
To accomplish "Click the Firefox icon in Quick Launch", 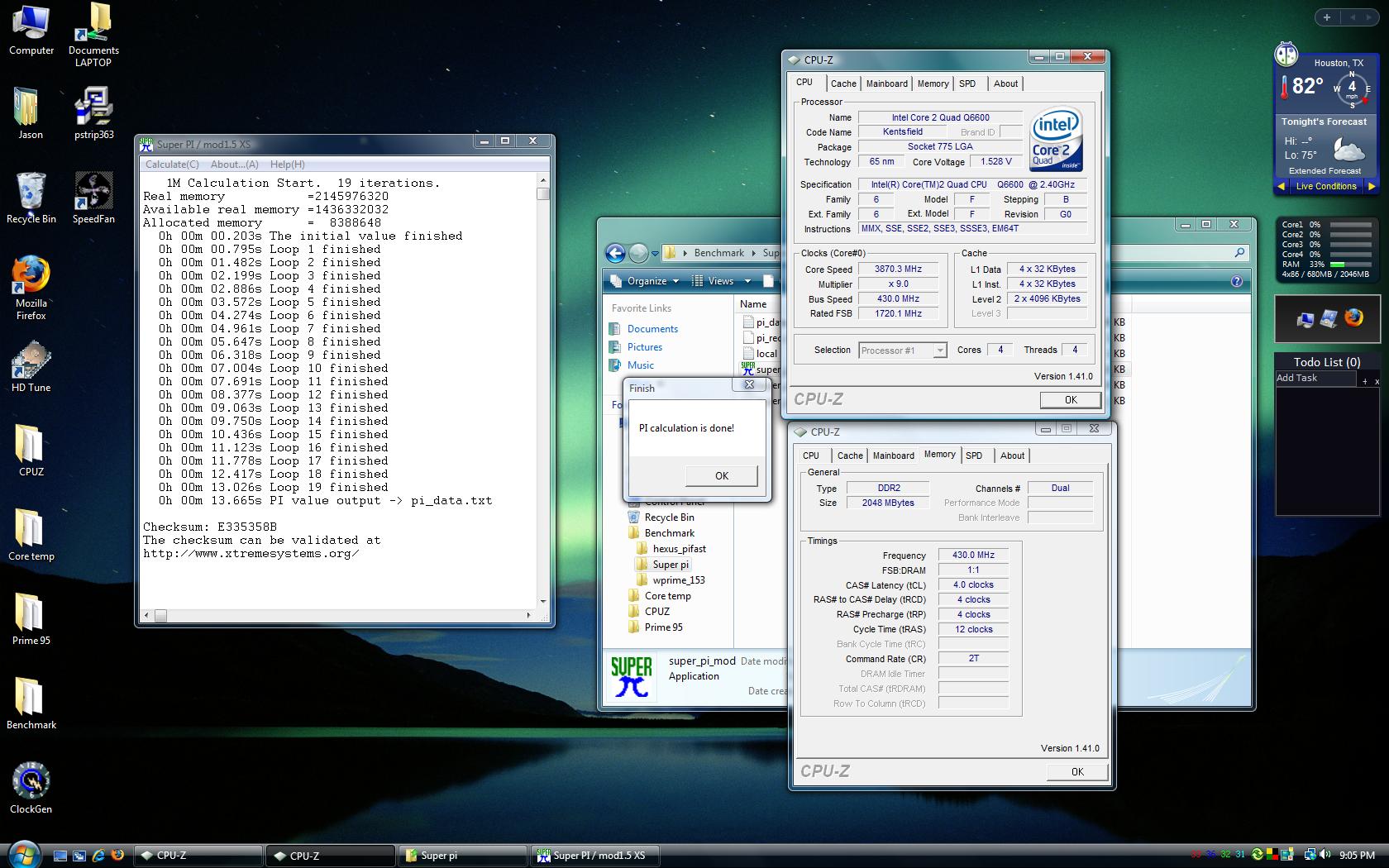I will 117,856.
